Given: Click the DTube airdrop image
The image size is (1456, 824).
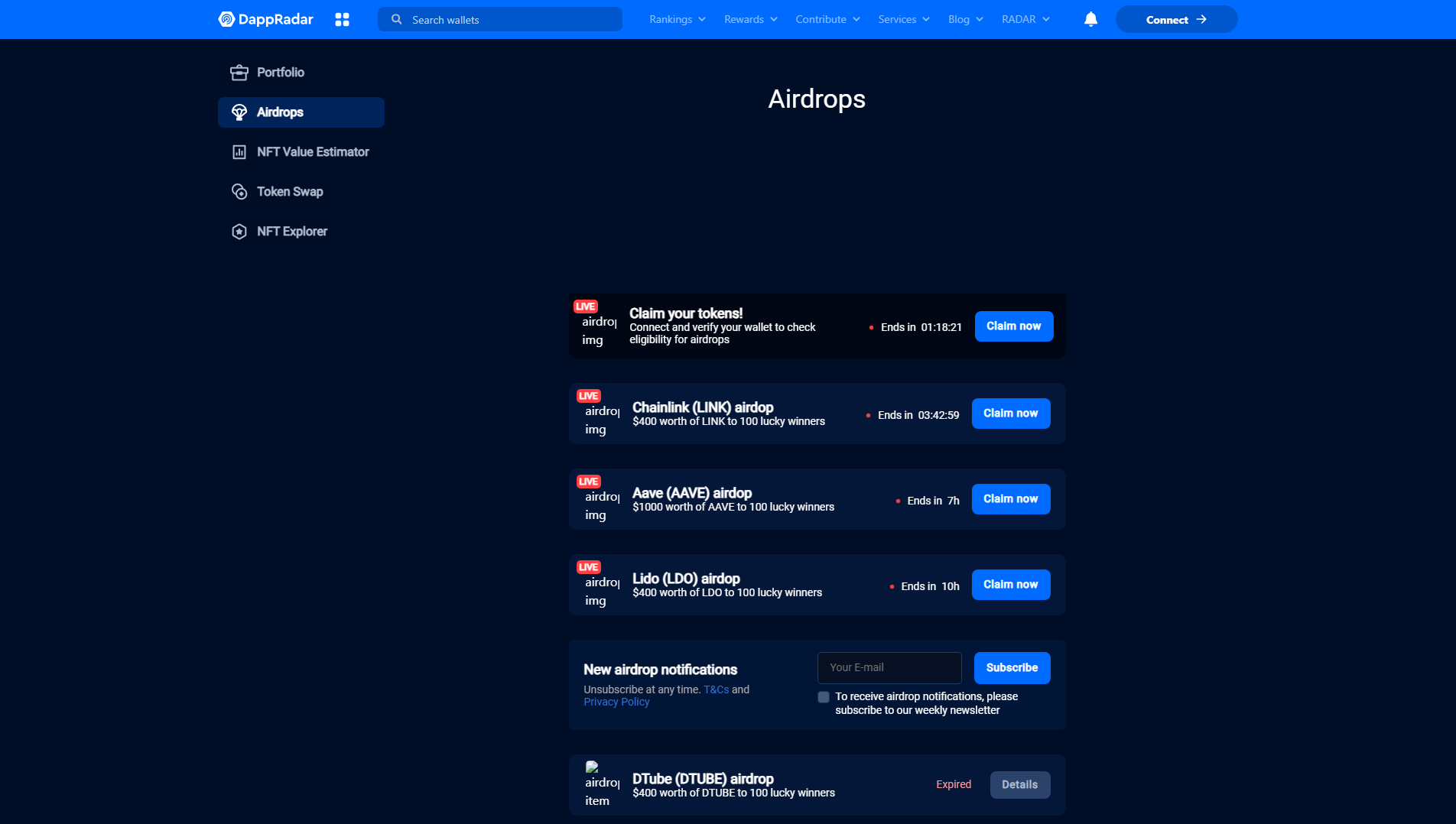Looking at the screenshot, I should [602, 784].
